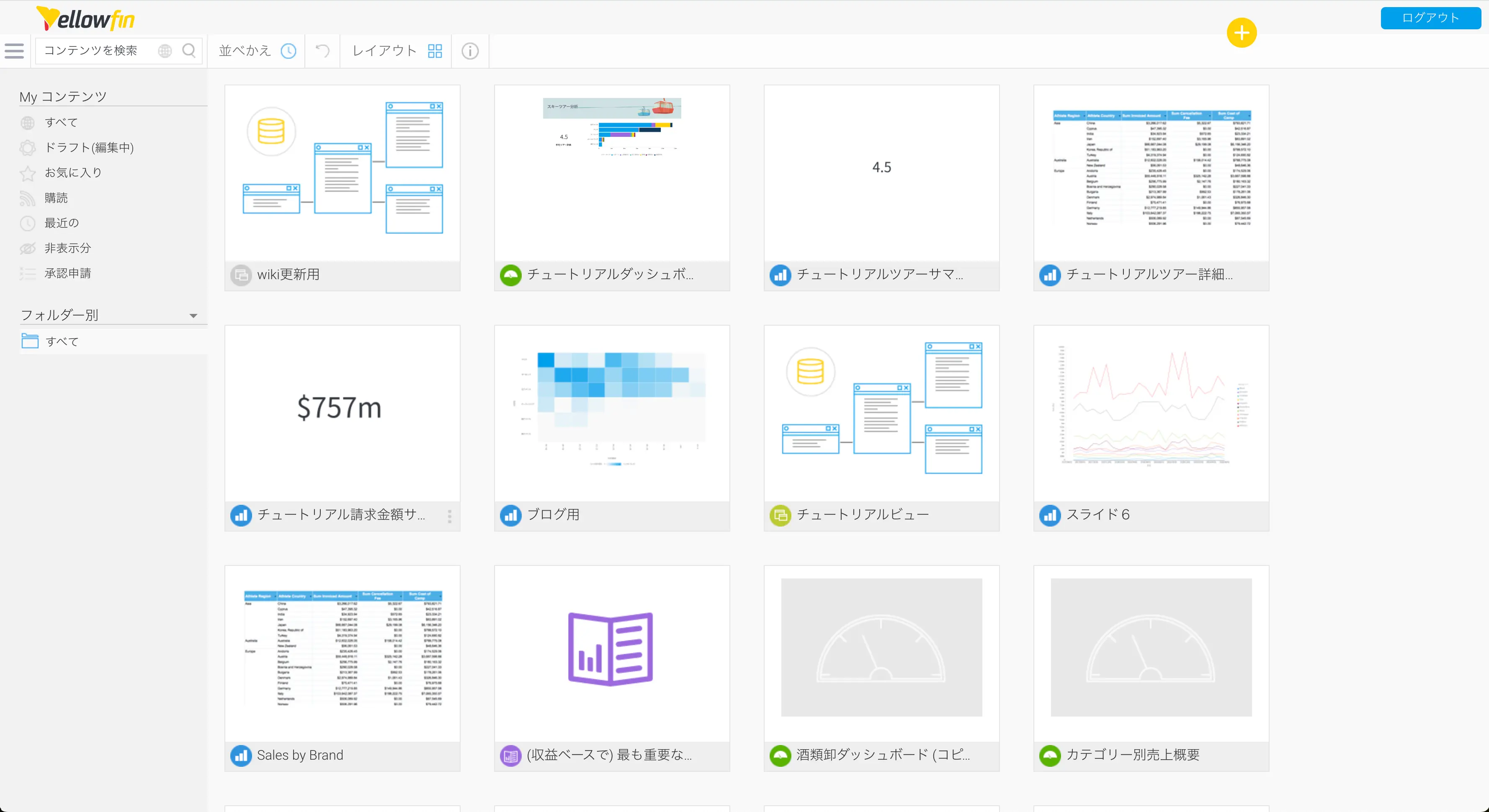Click the yellow plus create button
This screenshot has height=812, width=1489.
coord(1241,33)
